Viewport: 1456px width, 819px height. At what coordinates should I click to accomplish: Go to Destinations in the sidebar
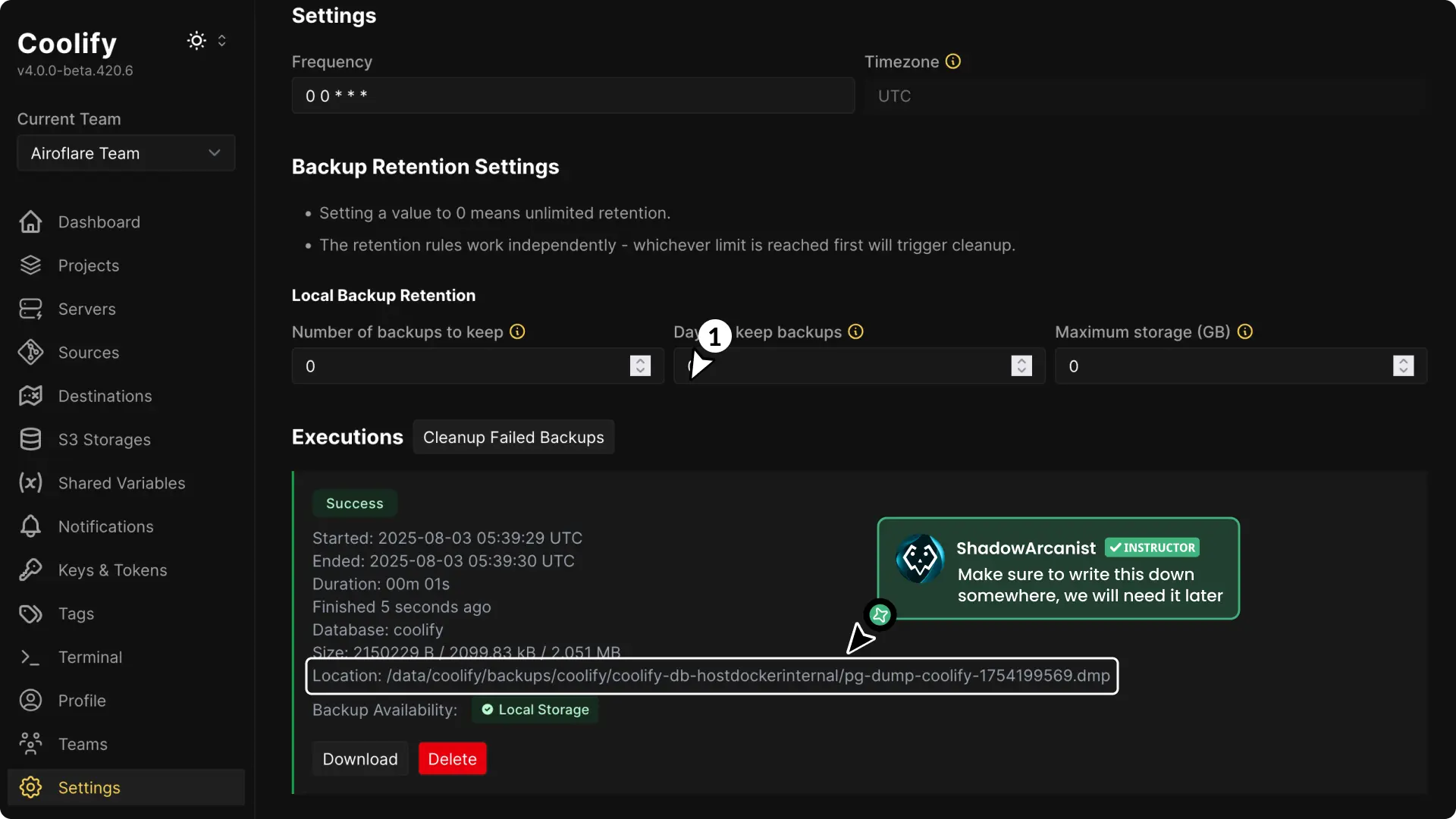tap(105, 396)
